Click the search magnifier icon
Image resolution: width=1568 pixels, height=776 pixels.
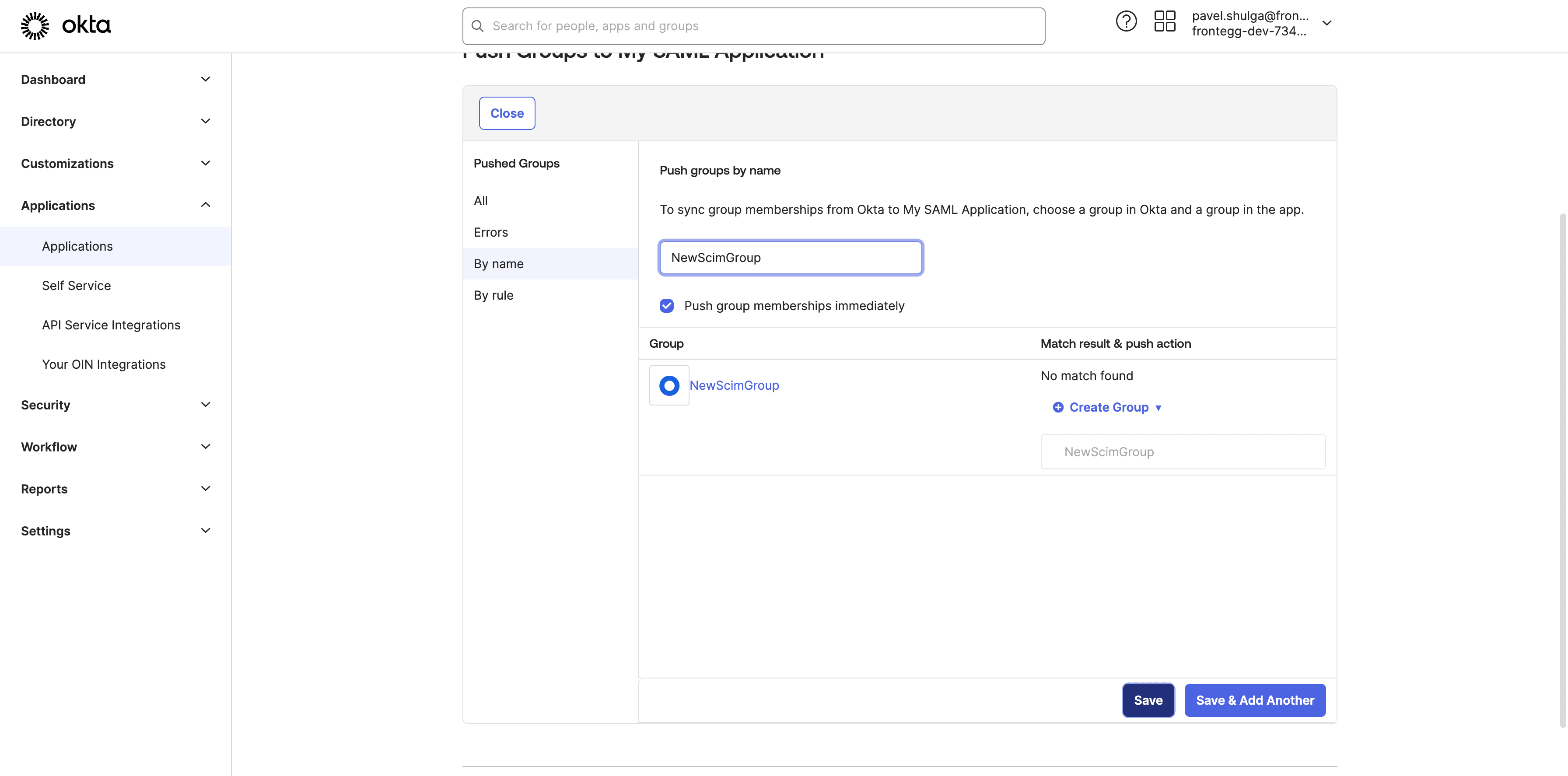click(x=478, y=26)
